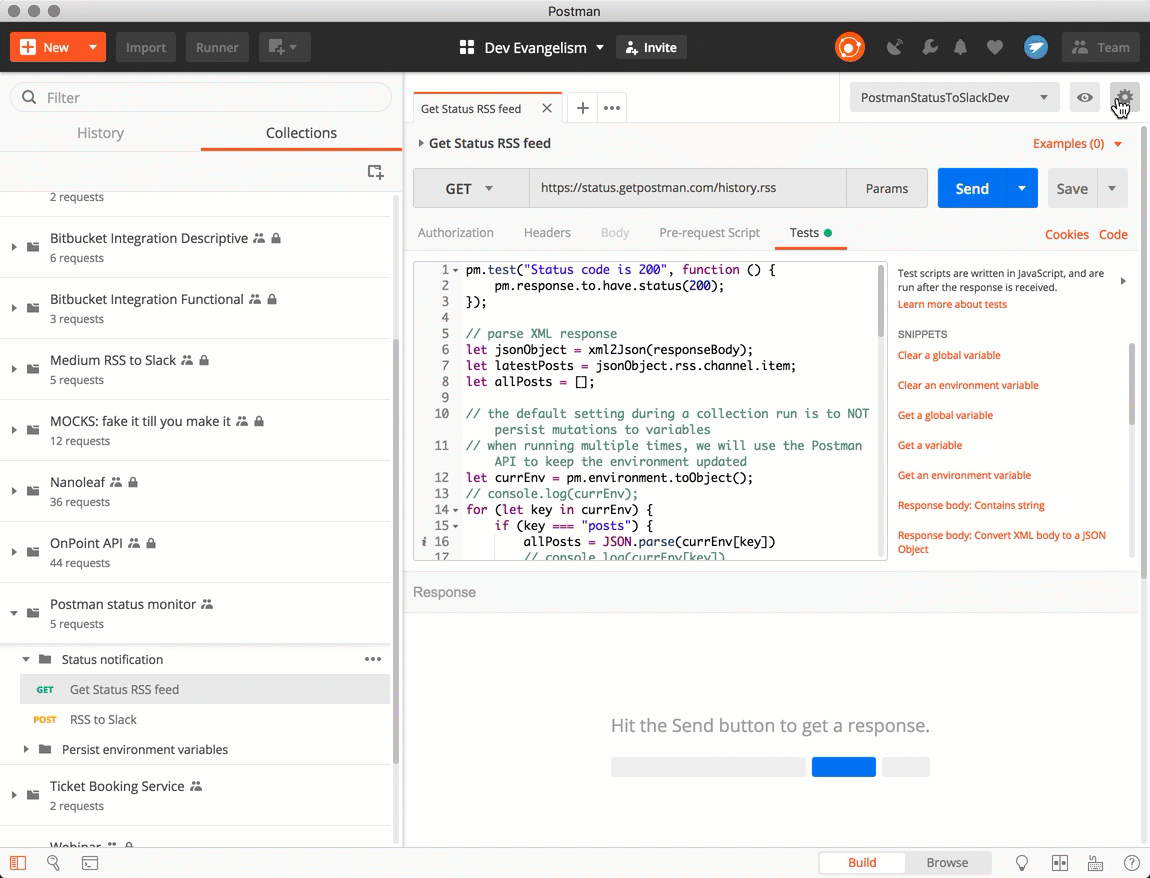Open keyboard shortcuts icon
Viewport: 1150px width, 878px height.
(1095, 863)
